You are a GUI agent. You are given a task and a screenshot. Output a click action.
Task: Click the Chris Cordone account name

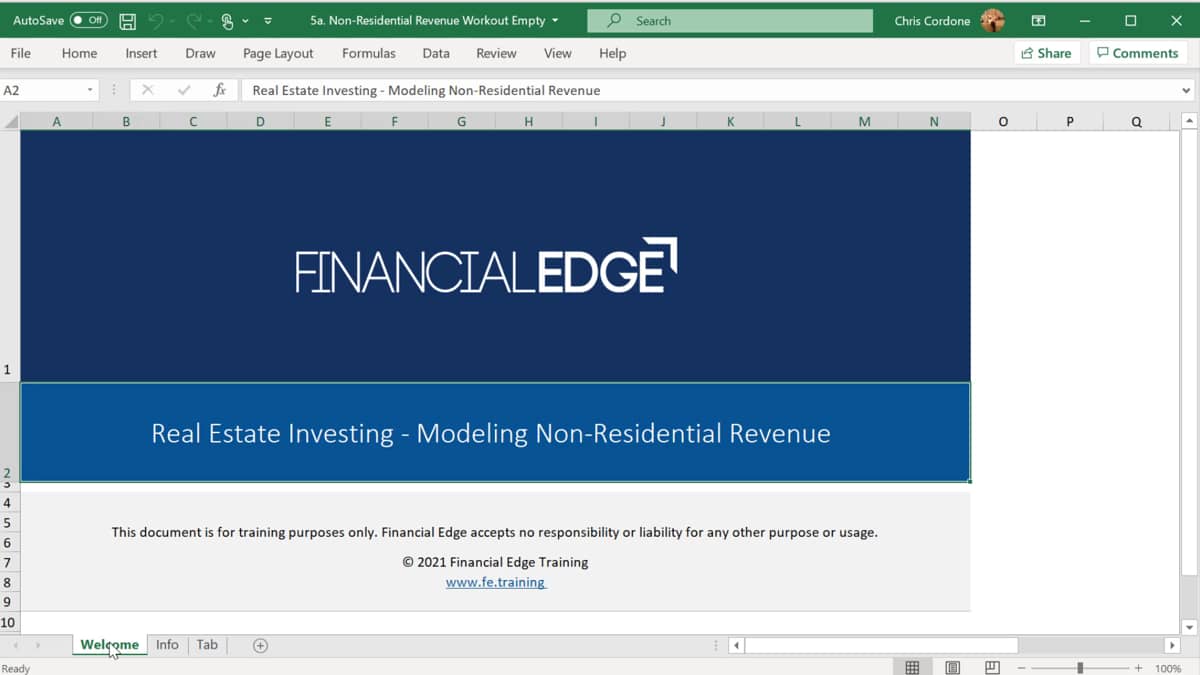[932, 20]
